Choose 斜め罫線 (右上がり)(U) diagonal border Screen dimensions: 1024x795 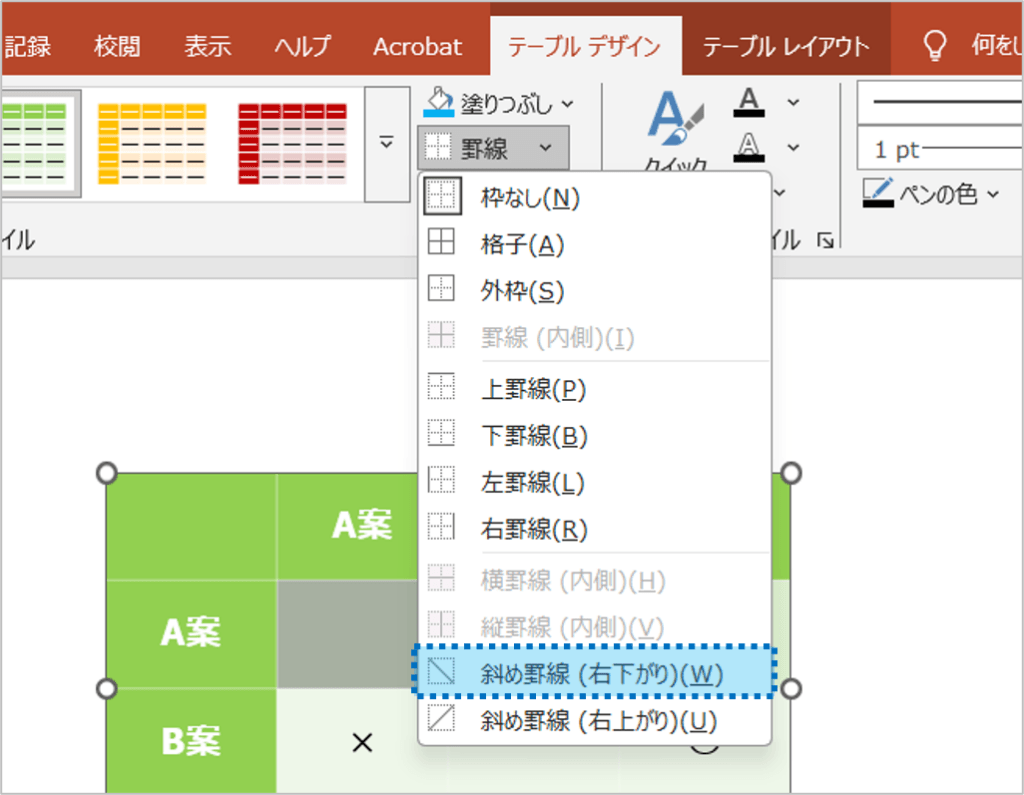pos(595,721)
